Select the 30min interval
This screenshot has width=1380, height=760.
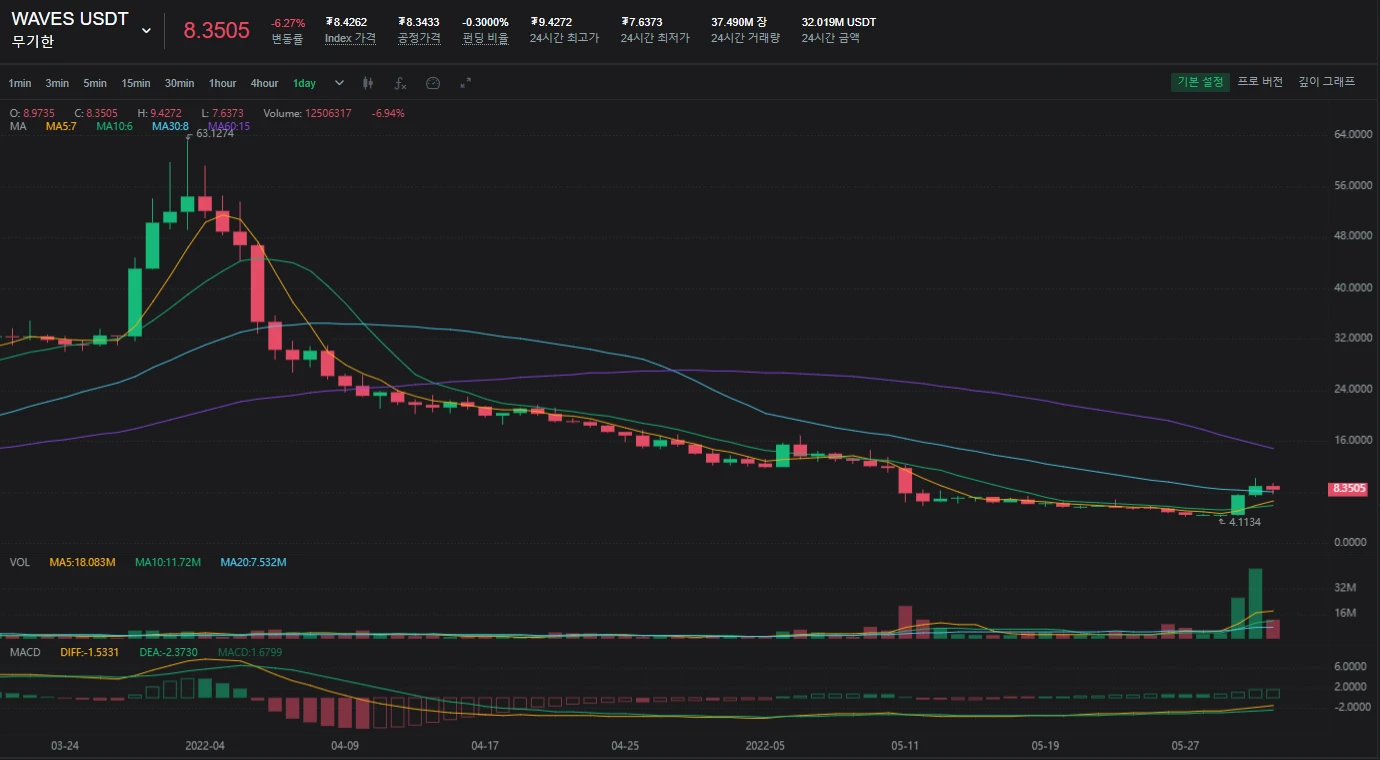(x=179, y=83)
